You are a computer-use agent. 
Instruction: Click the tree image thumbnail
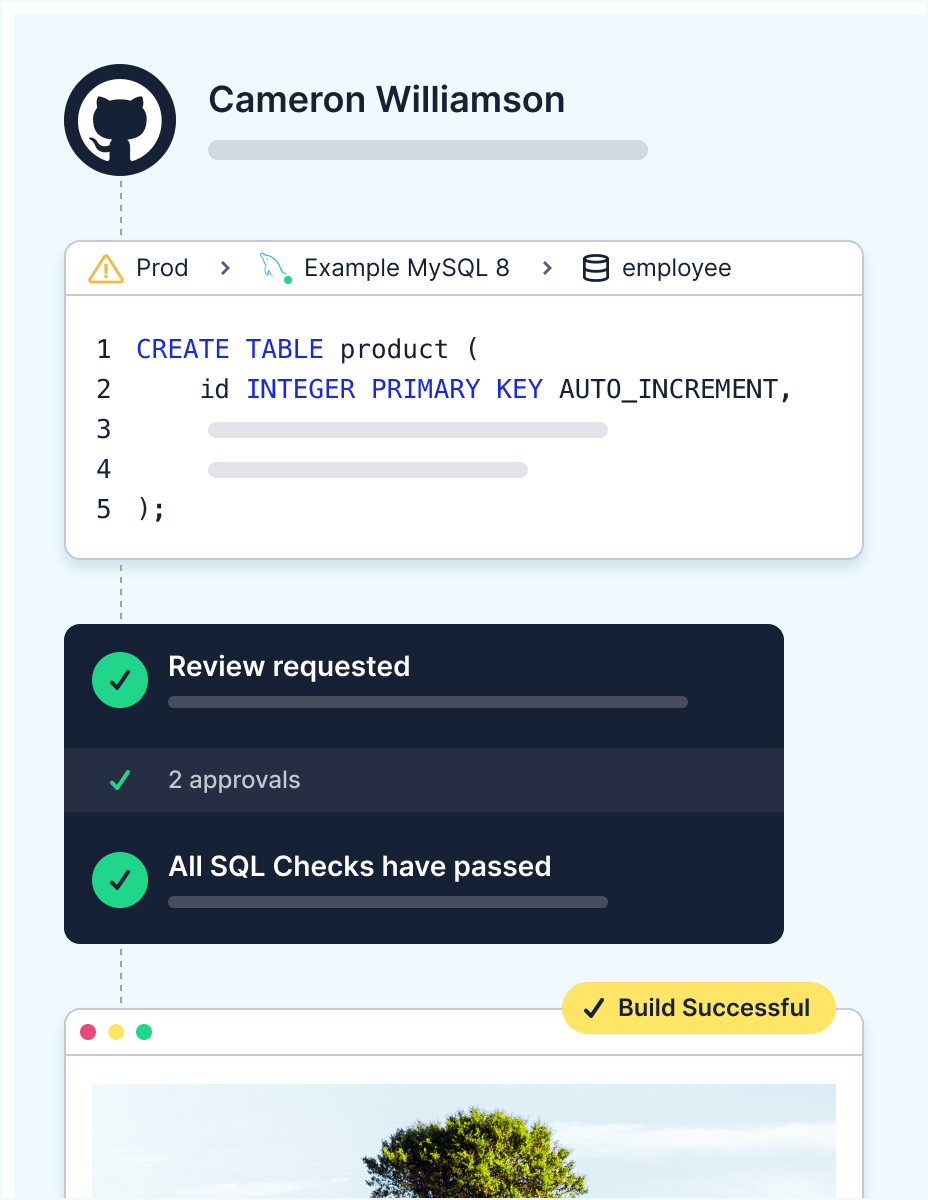[464, 1142]
